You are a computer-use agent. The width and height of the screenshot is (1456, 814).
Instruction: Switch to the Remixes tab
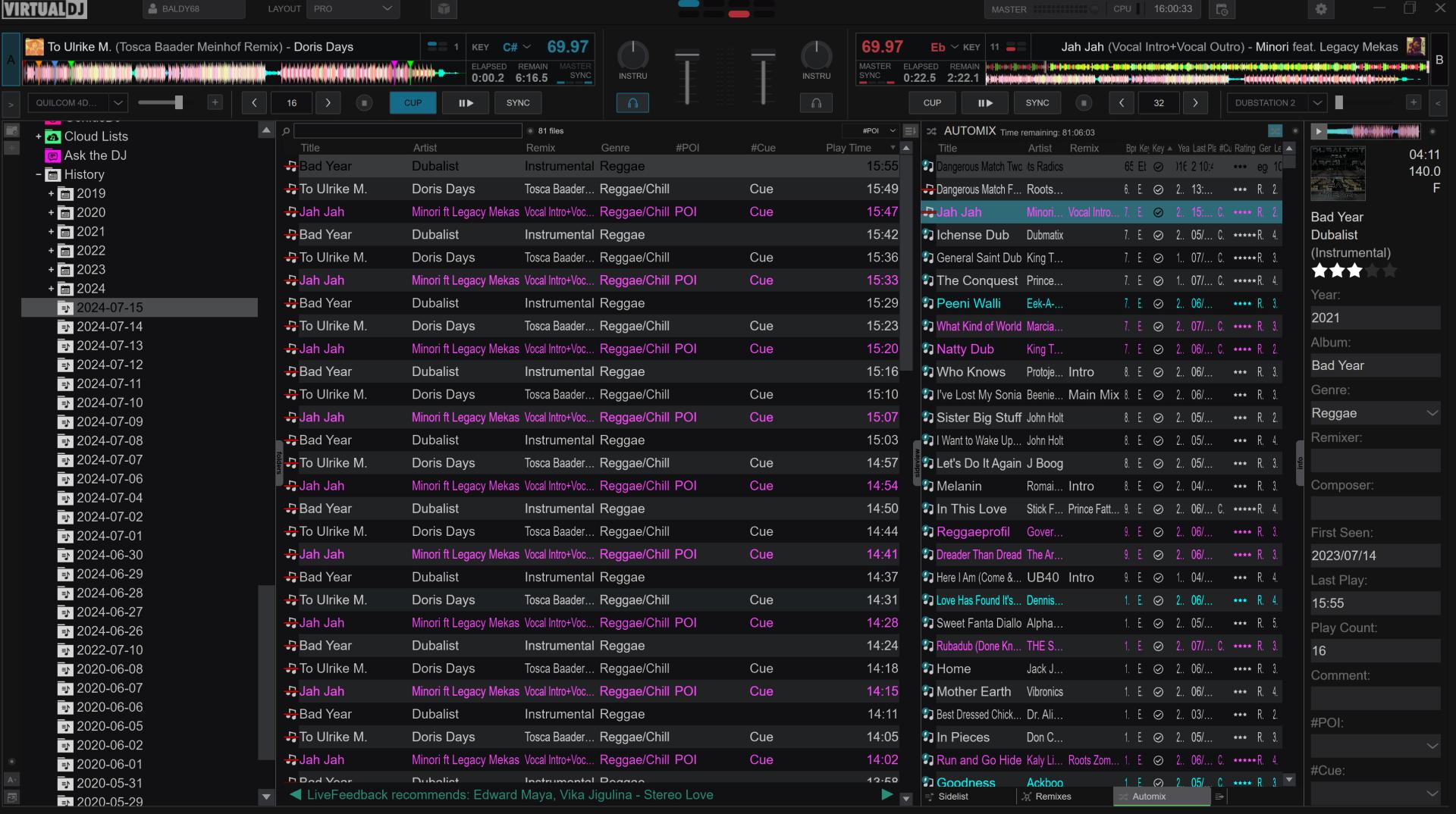[x=1053, y=797]
